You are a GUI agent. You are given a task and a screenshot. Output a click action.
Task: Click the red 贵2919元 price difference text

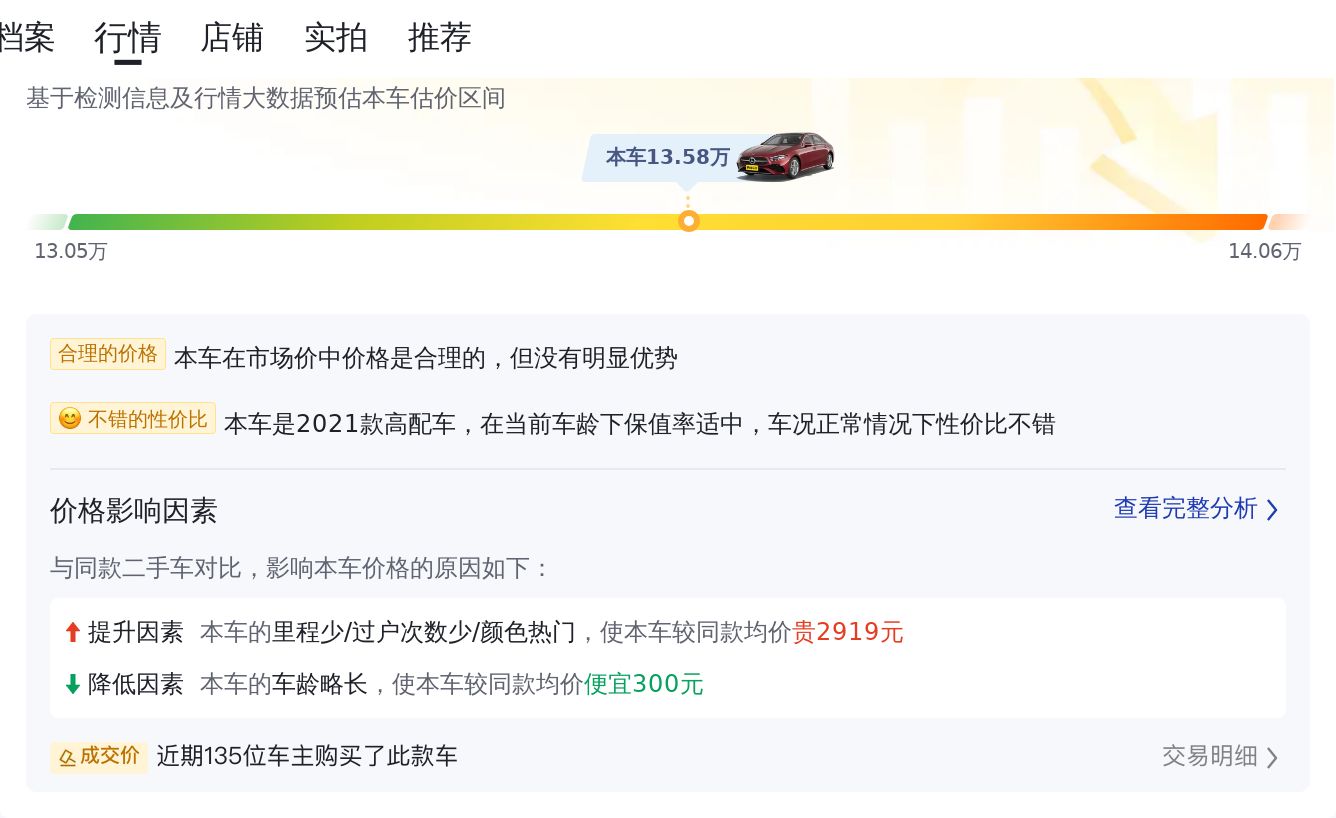point(848,632)
